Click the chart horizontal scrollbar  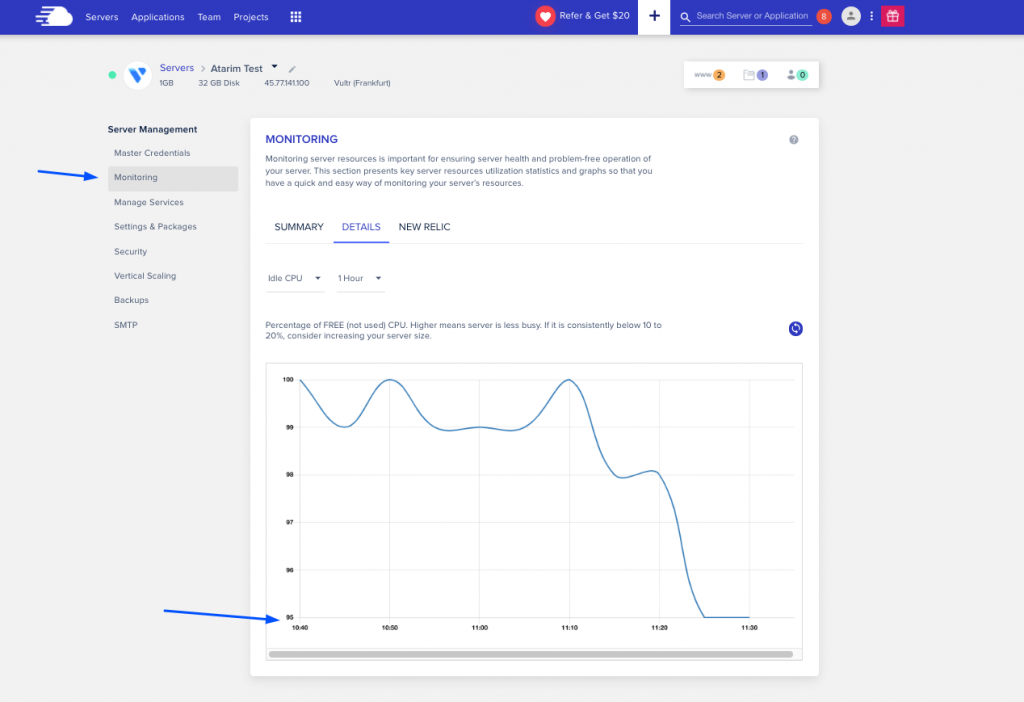[530, 654]
